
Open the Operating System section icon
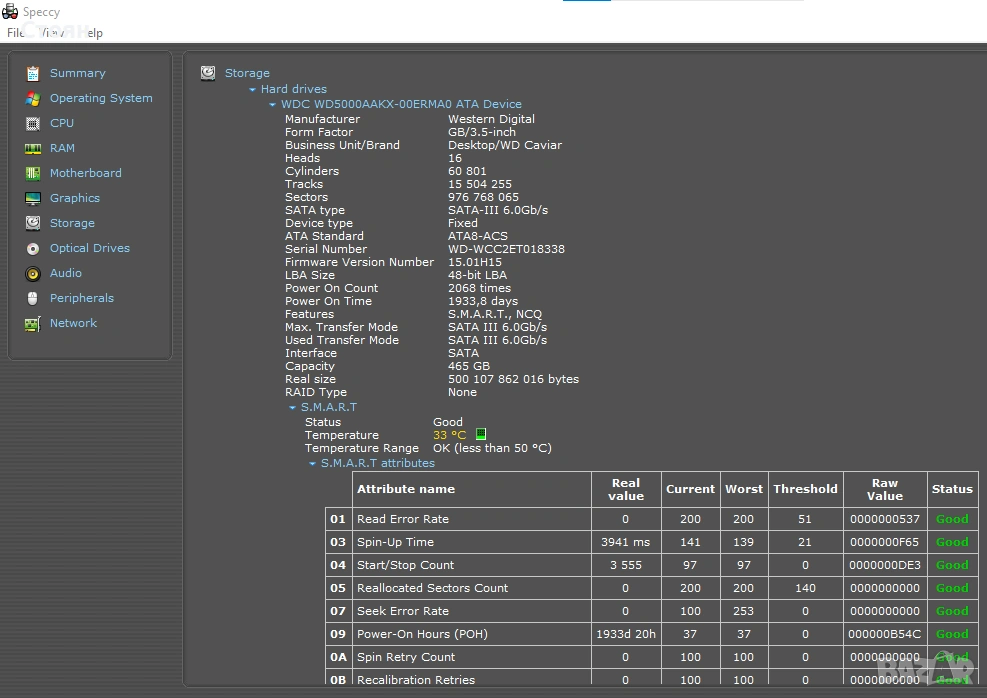33,98
